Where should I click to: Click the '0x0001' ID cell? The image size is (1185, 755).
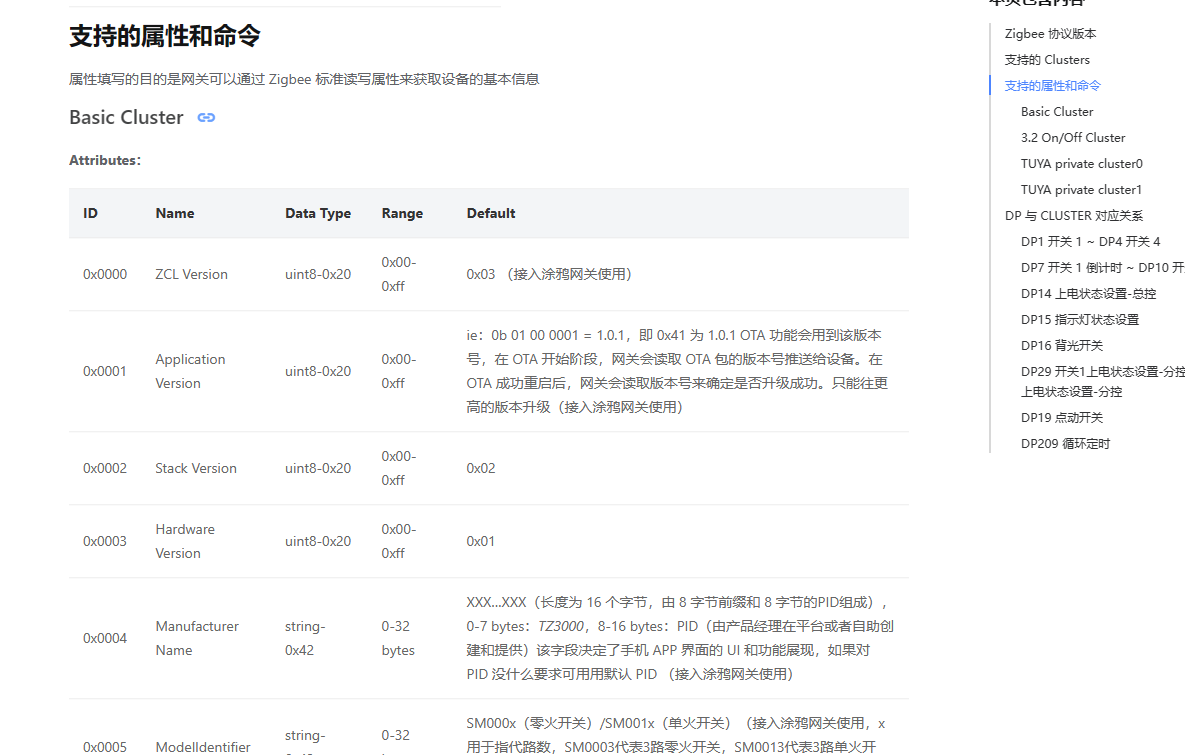[105, 371]
